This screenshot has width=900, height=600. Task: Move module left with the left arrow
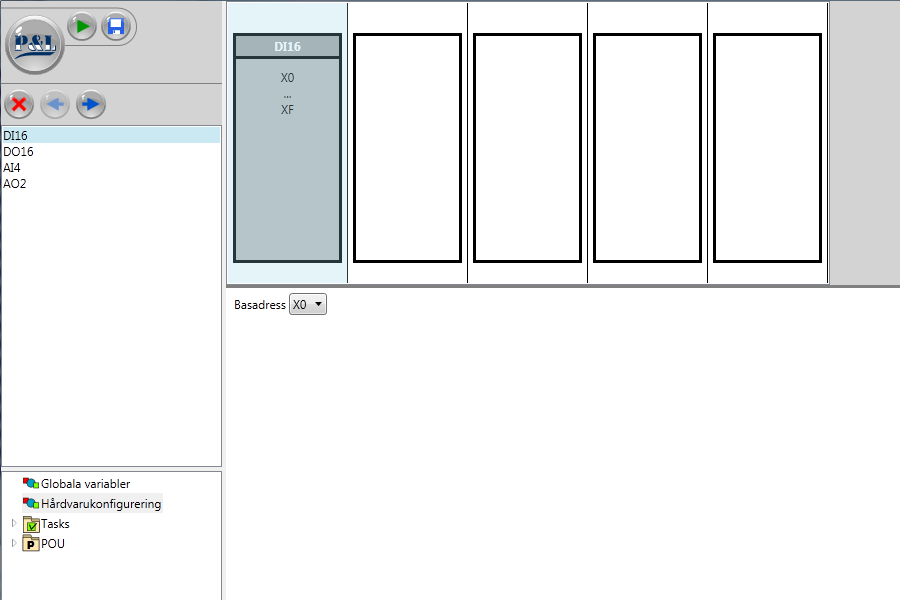tap(55, 104)
